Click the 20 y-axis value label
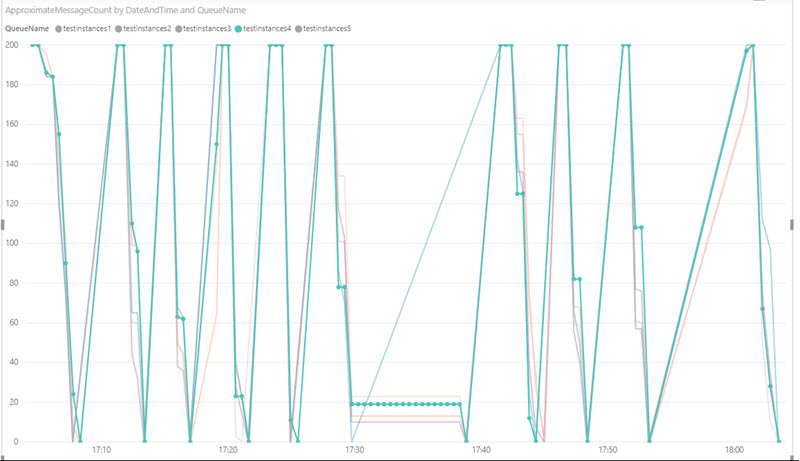This screenshot has height=461, width=800. click(13, 402)
